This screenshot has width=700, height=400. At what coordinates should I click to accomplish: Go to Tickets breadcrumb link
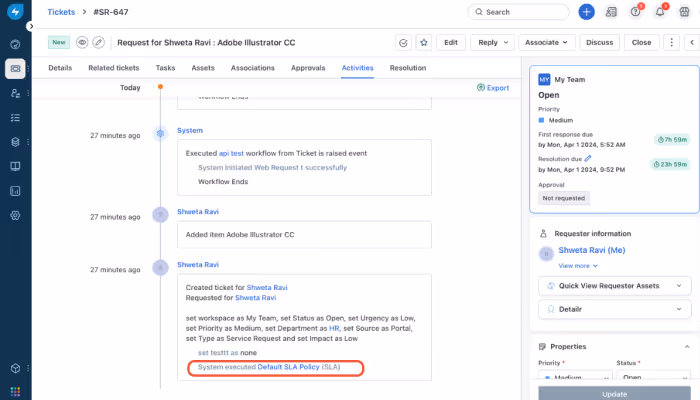[x=61, y=12]
